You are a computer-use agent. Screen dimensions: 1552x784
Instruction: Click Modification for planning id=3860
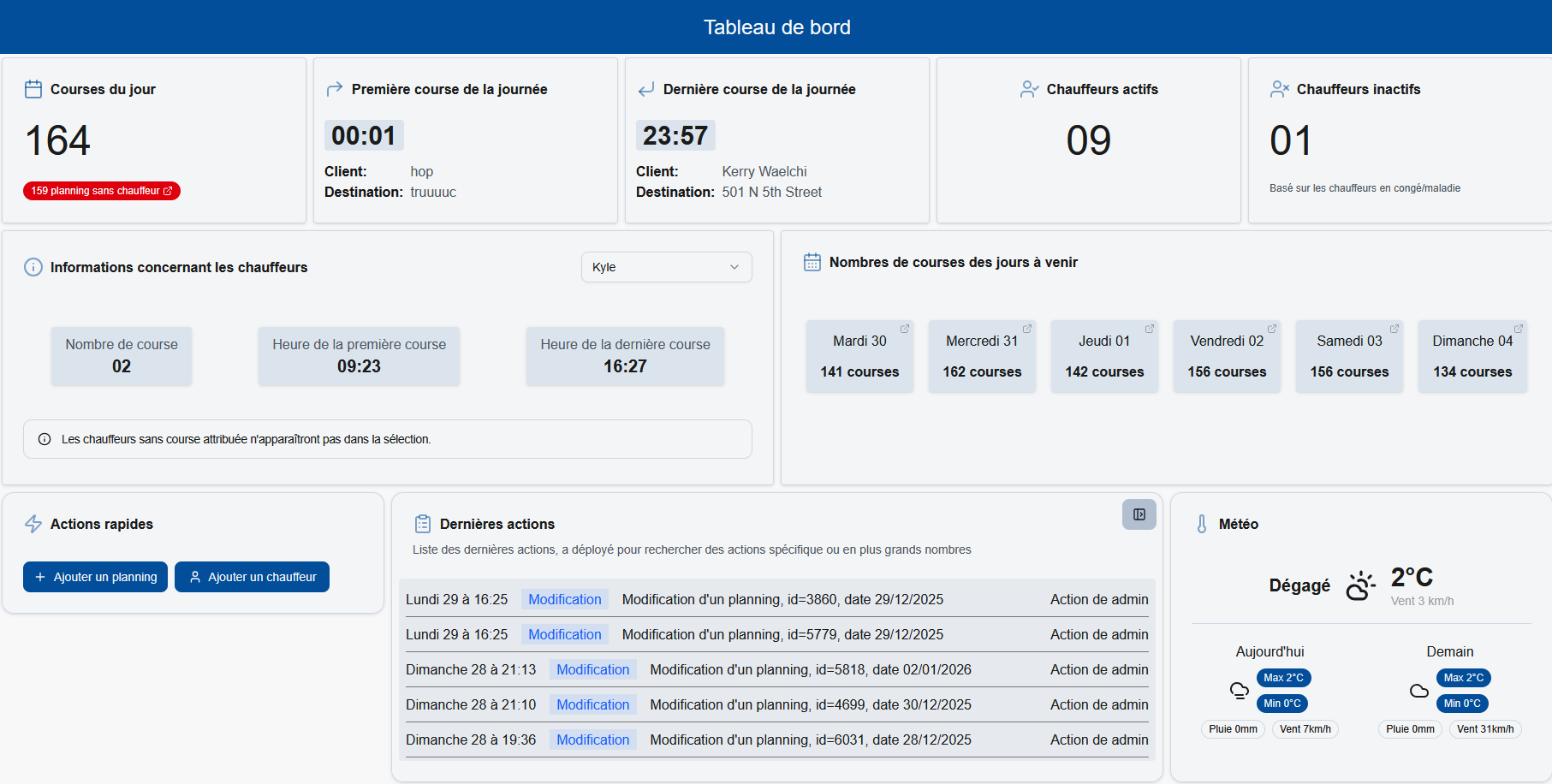[x=564, y=599]
